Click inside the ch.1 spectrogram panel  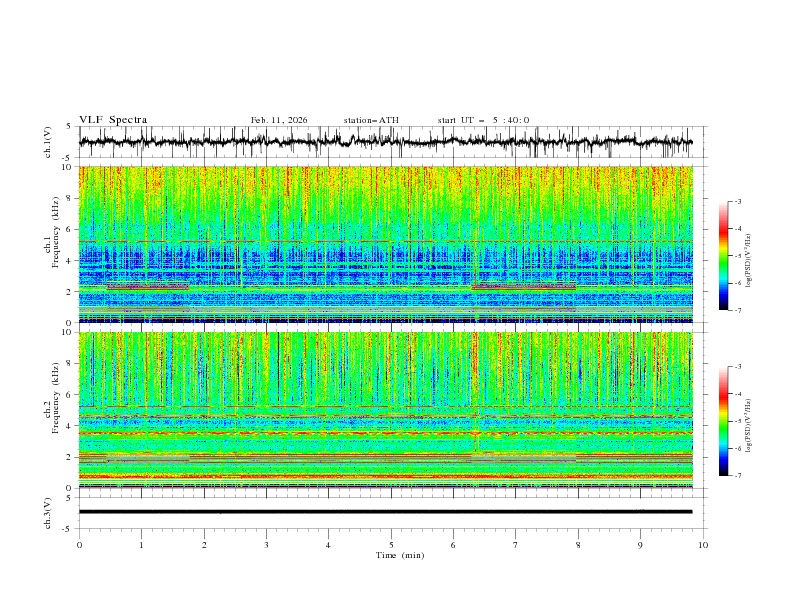click(385, 244)
